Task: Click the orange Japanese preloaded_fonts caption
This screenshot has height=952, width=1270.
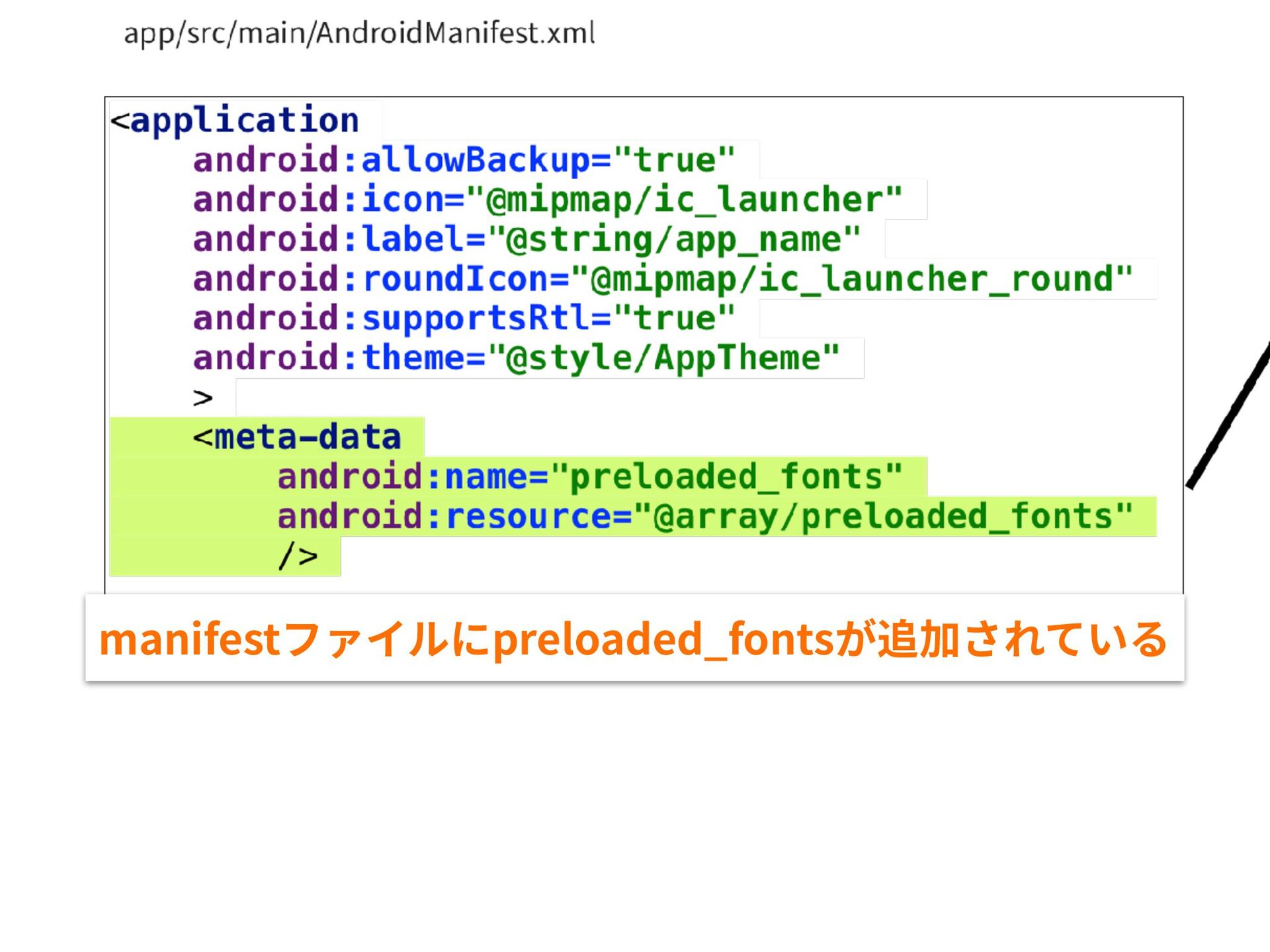Action: [x=634, y=639]
